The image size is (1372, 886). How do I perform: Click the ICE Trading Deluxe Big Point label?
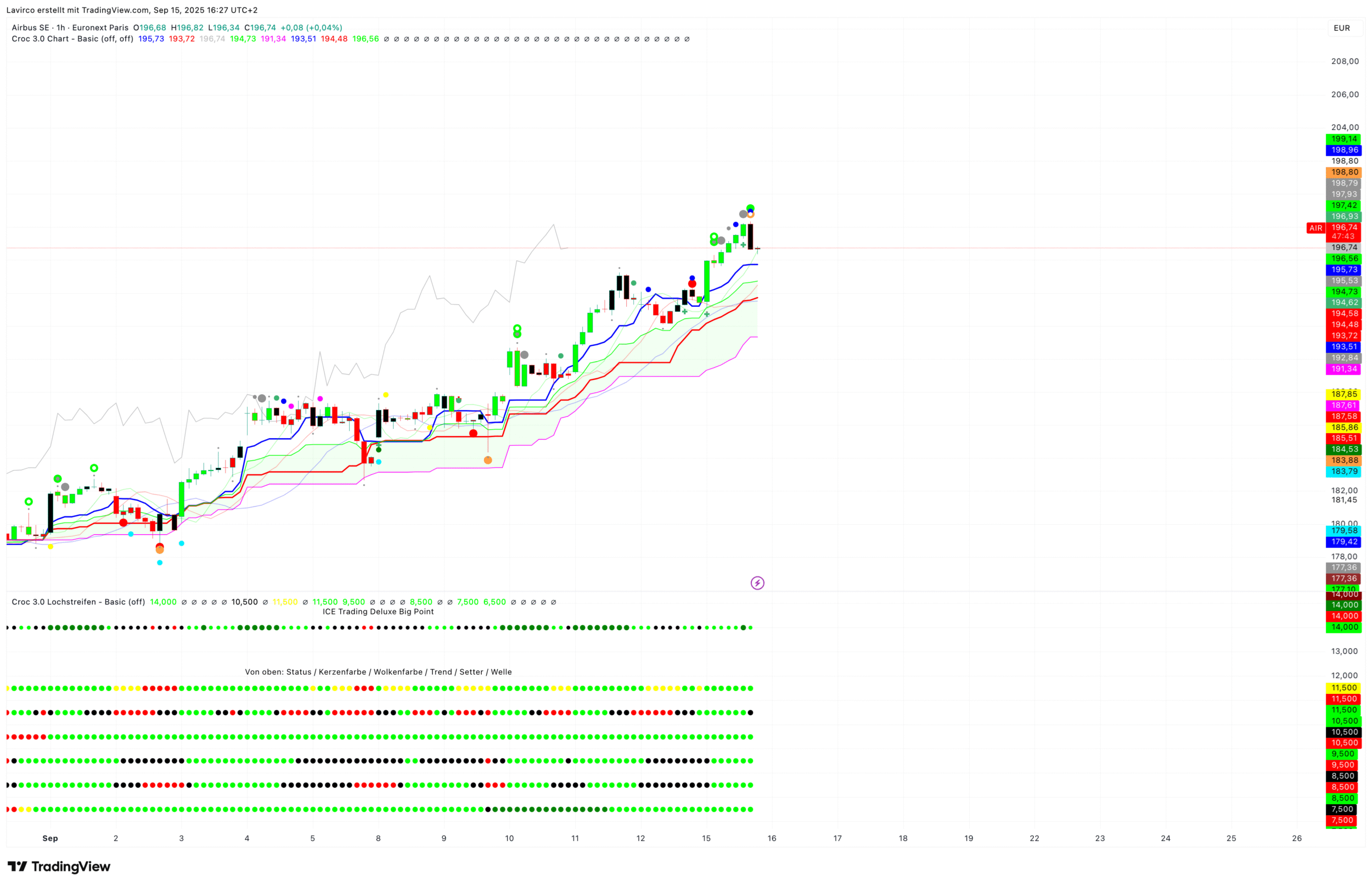[378, 612]
